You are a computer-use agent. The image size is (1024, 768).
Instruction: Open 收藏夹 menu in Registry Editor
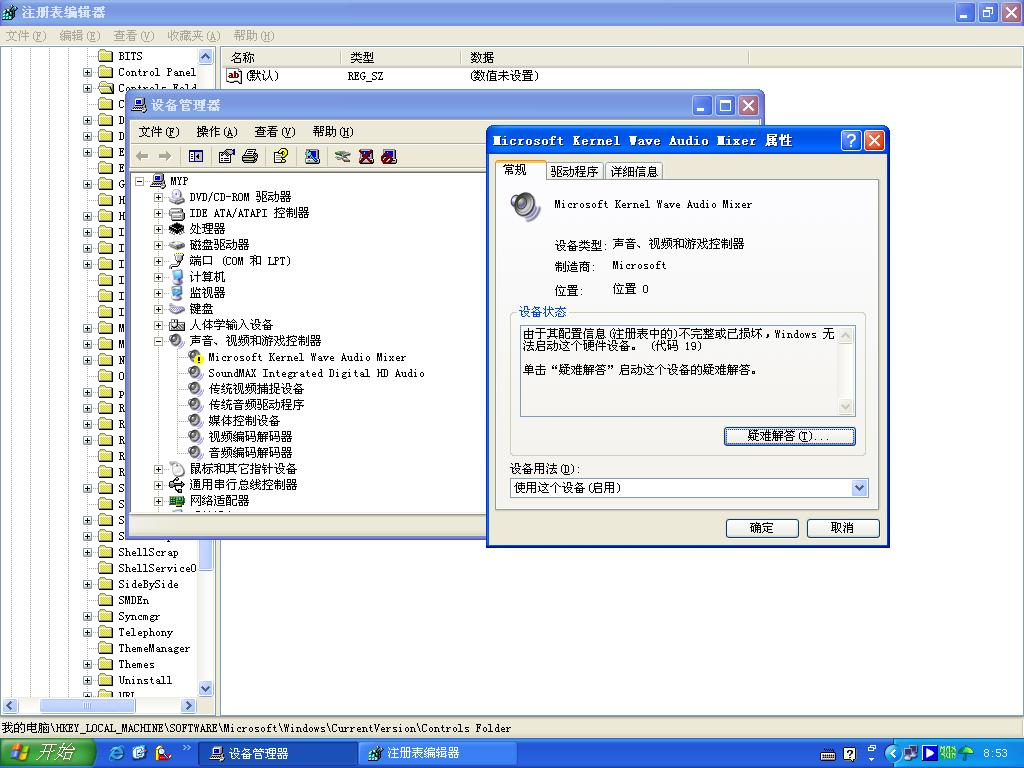point(193,36)
